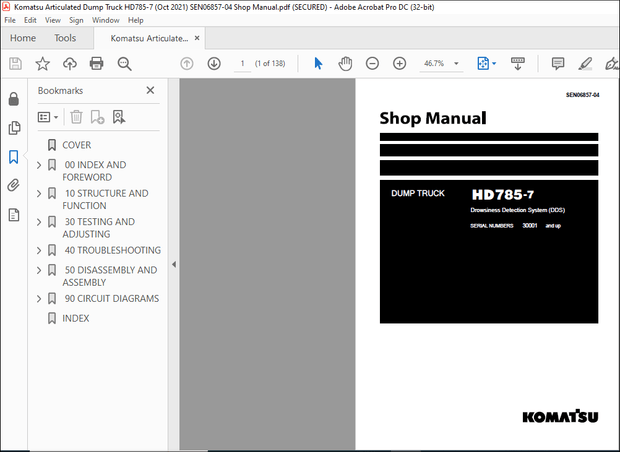Expand the 40 TROUBLESHOOTING bookmark
Screen dimensions: 620x452
coord(39,250)
